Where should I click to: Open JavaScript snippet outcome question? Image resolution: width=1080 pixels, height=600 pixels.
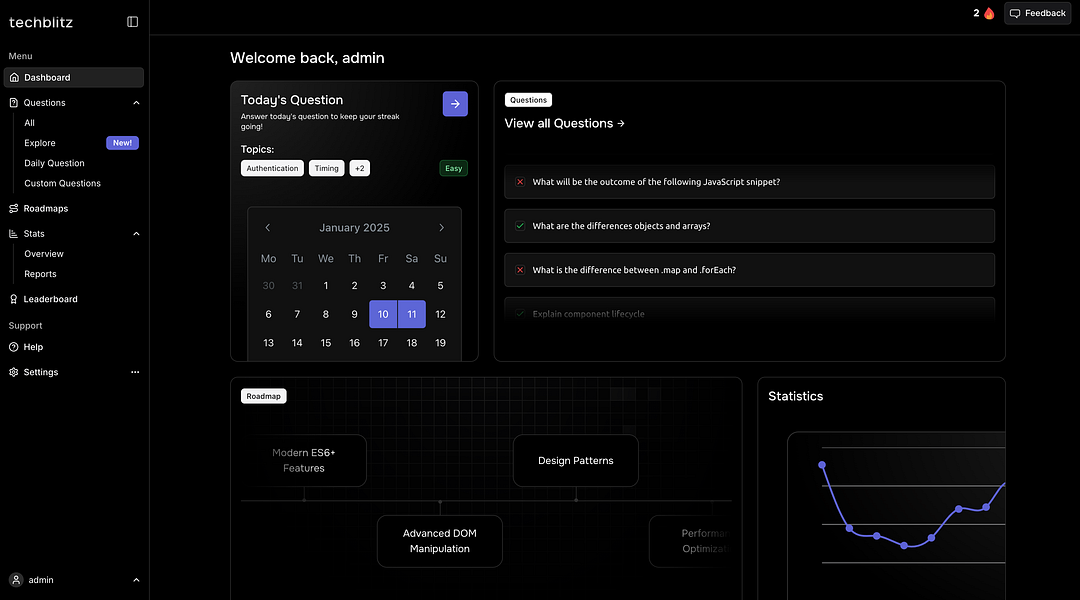pos(749,182)
